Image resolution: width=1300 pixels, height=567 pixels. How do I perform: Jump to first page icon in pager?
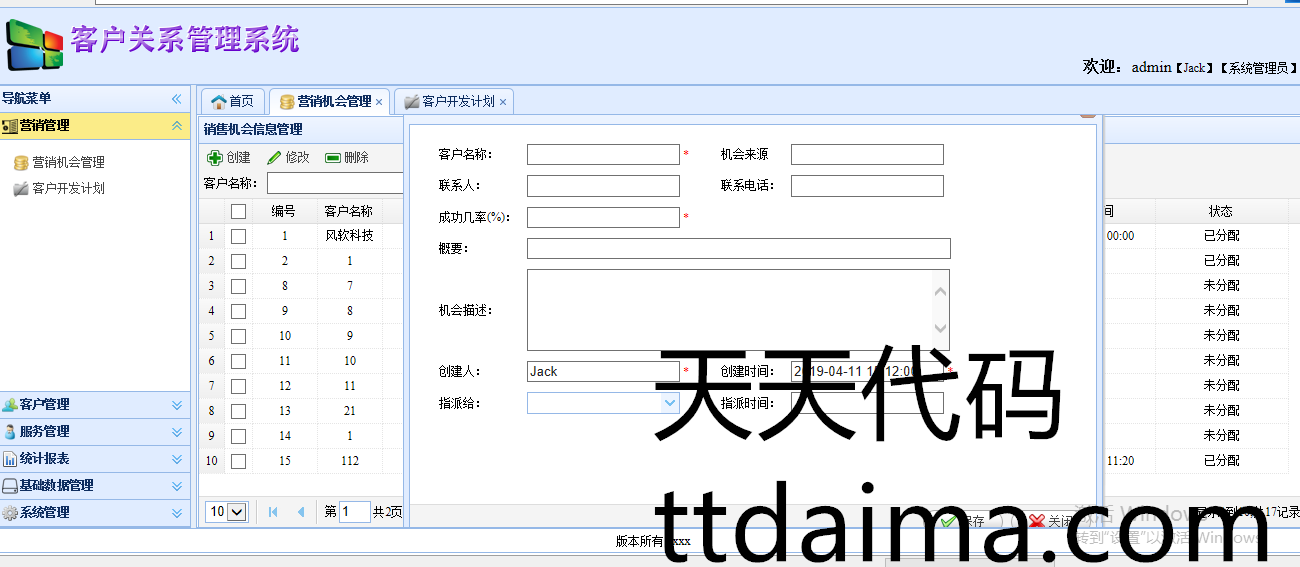(x=273, y=512)
